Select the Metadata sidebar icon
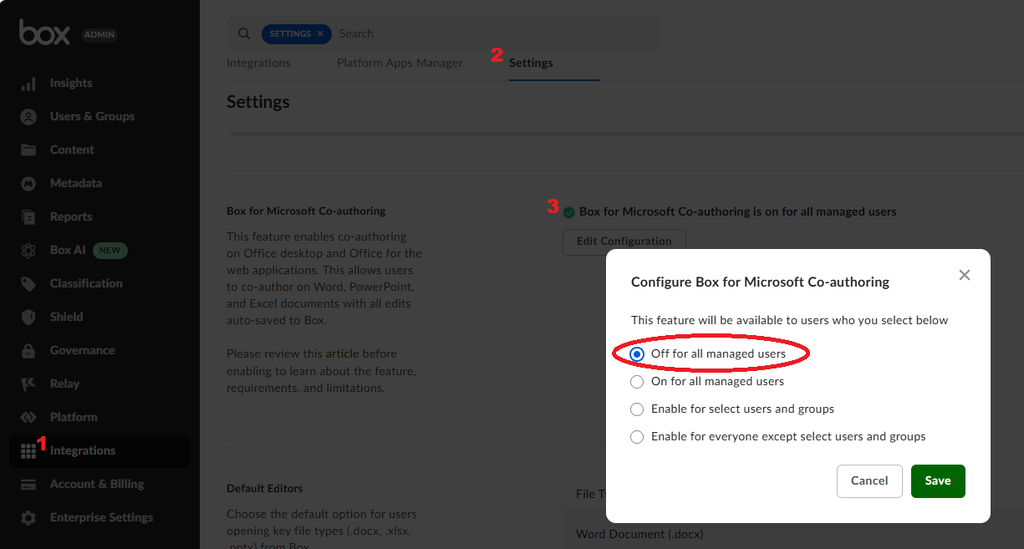Image resolution: width=1024 pixels, height=549 pixels. (x=29, y=184)
